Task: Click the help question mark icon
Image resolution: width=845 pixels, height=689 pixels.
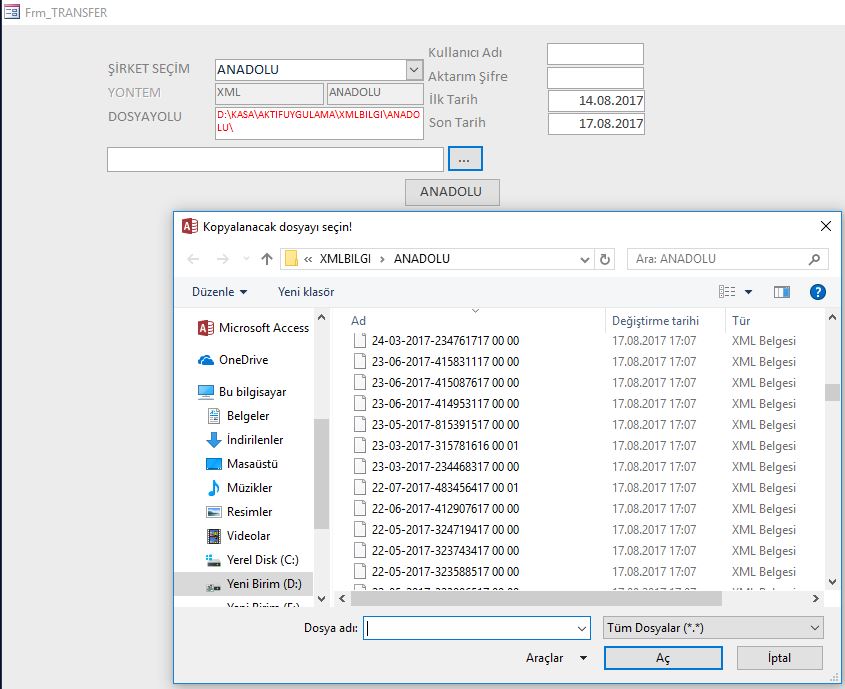Action: (817, 292)
